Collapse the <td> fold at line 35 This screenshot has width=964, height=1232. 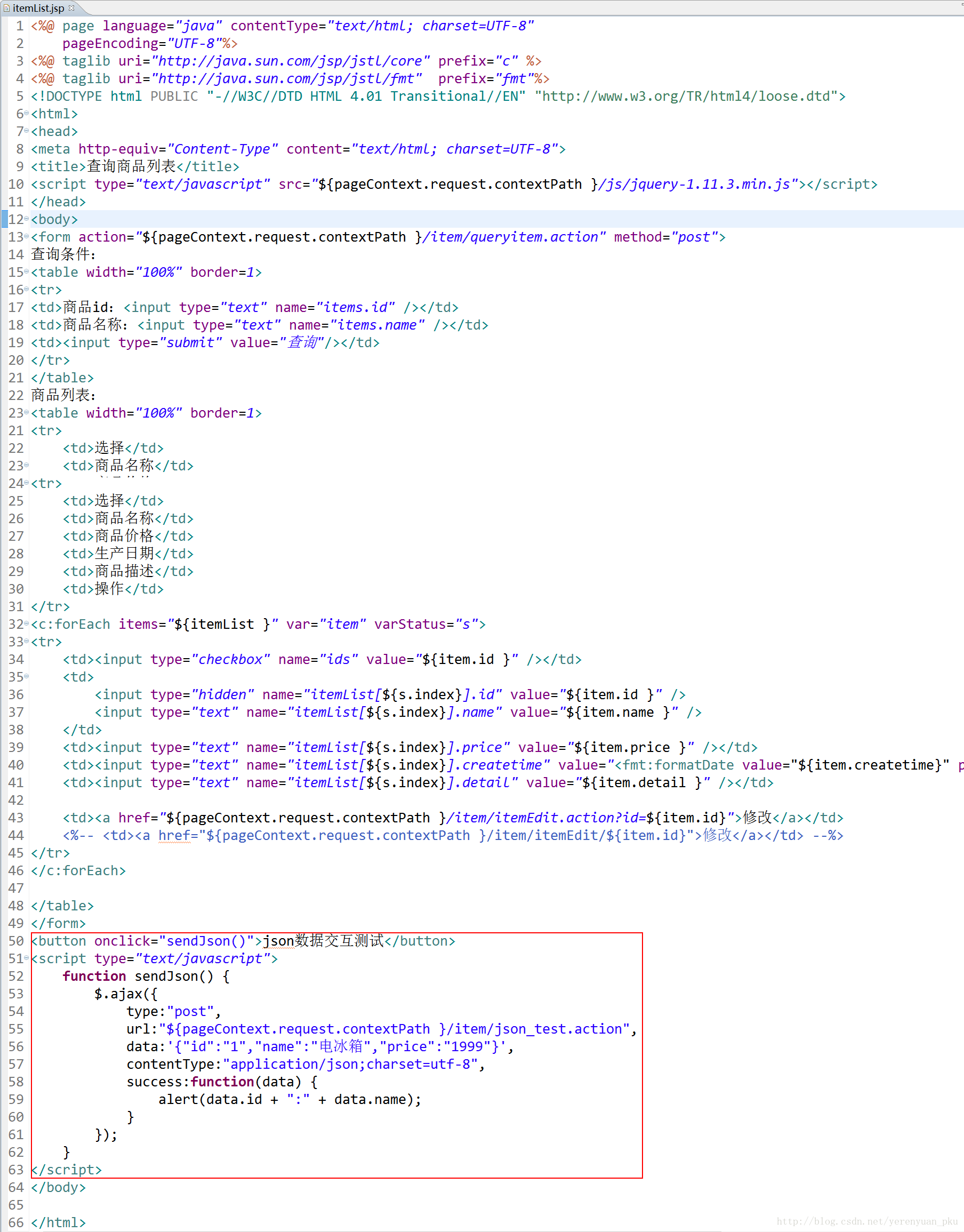pos(27,676)
